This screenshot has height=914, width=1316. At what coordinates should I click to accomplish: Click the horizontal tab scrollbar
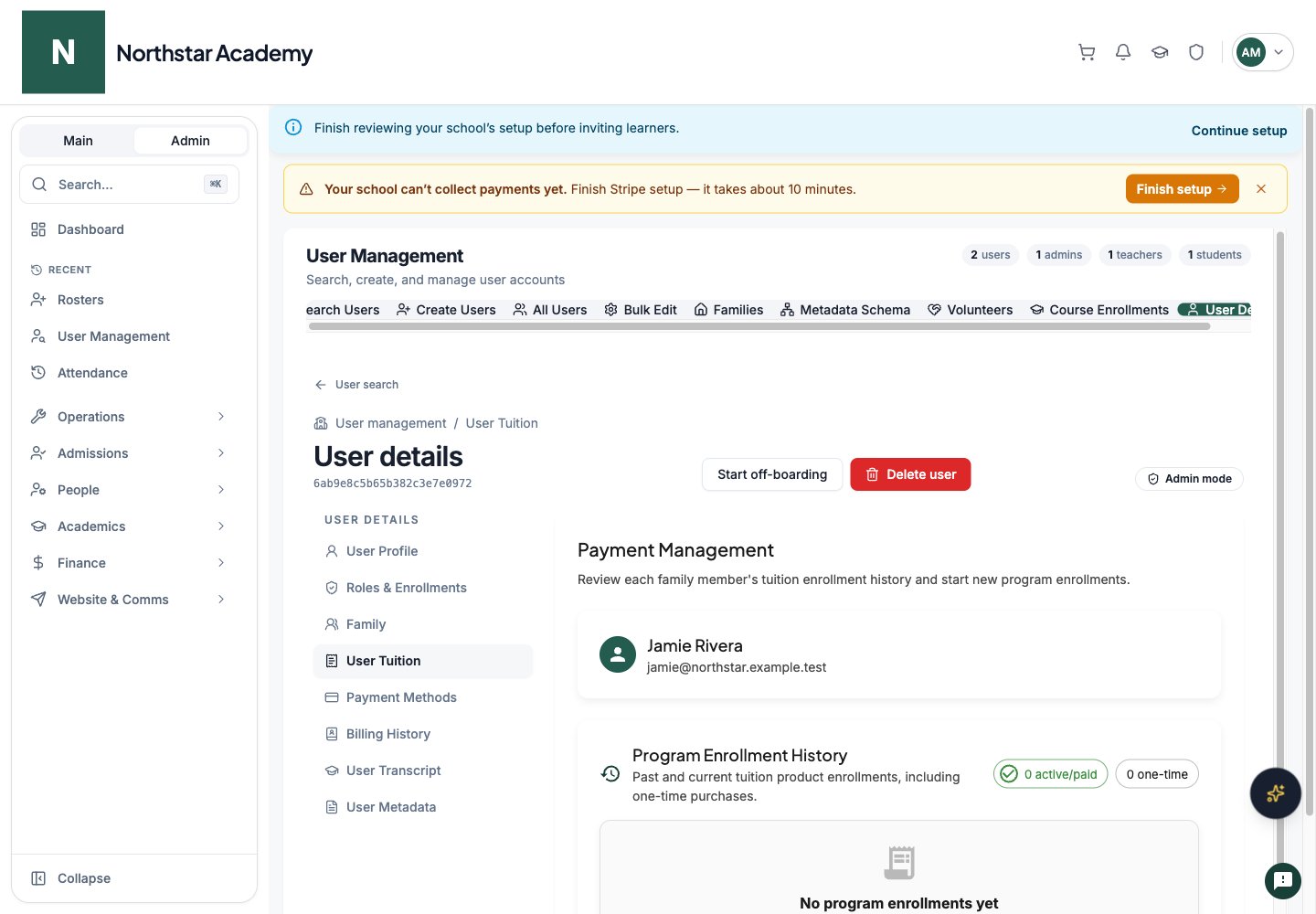tap(759, 326)
